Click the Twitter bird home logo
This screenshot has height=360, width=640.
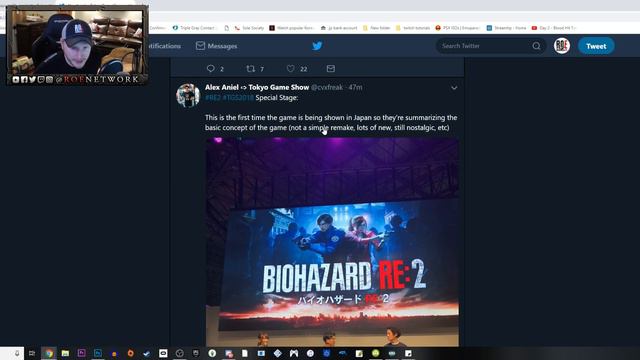point(317,46)
